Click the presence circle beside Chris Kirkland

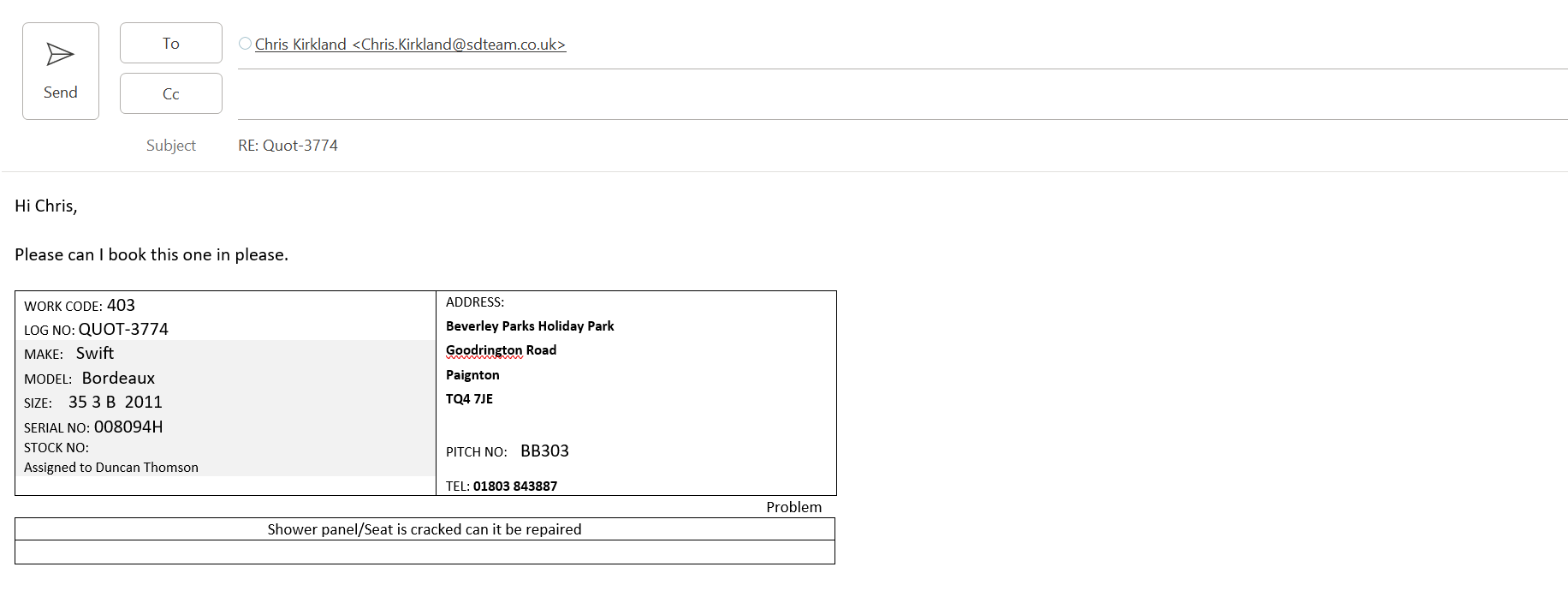[x=245, y=44]
